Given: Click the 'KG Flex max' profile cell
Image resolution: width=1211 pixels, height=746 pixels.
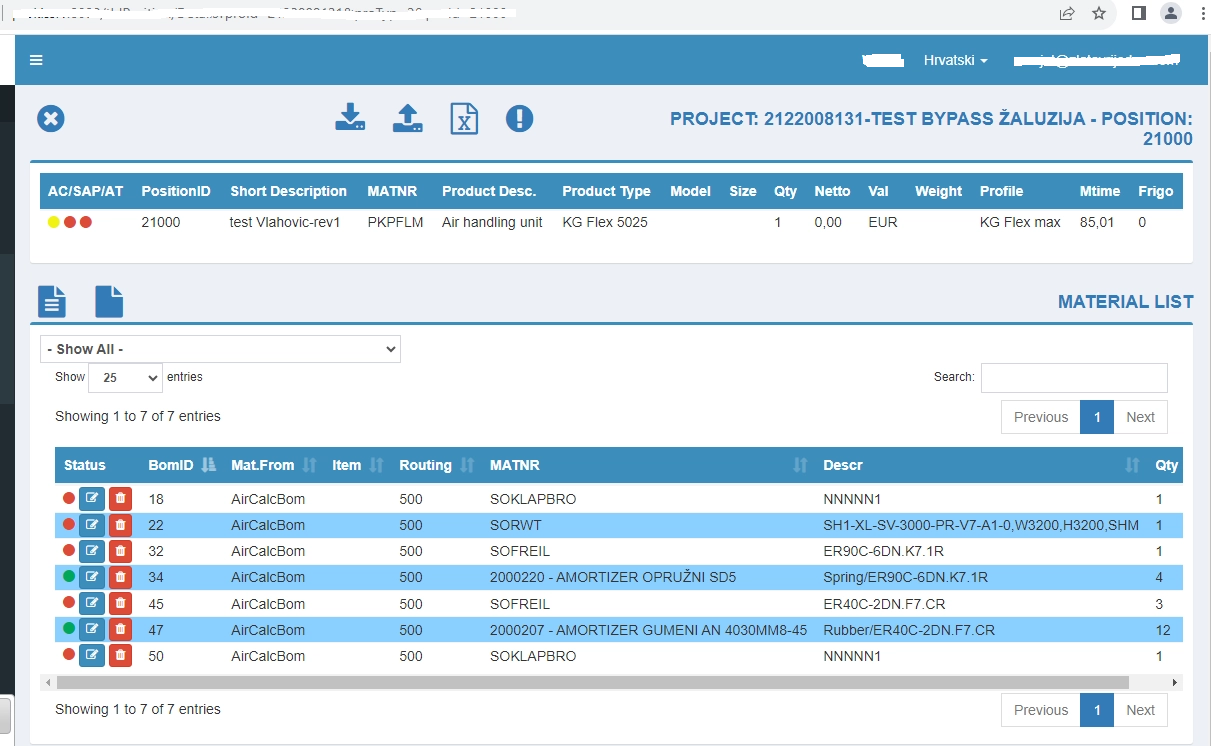Looking at the screenshot, I should pyautogui.click(x=1020, y=222).
